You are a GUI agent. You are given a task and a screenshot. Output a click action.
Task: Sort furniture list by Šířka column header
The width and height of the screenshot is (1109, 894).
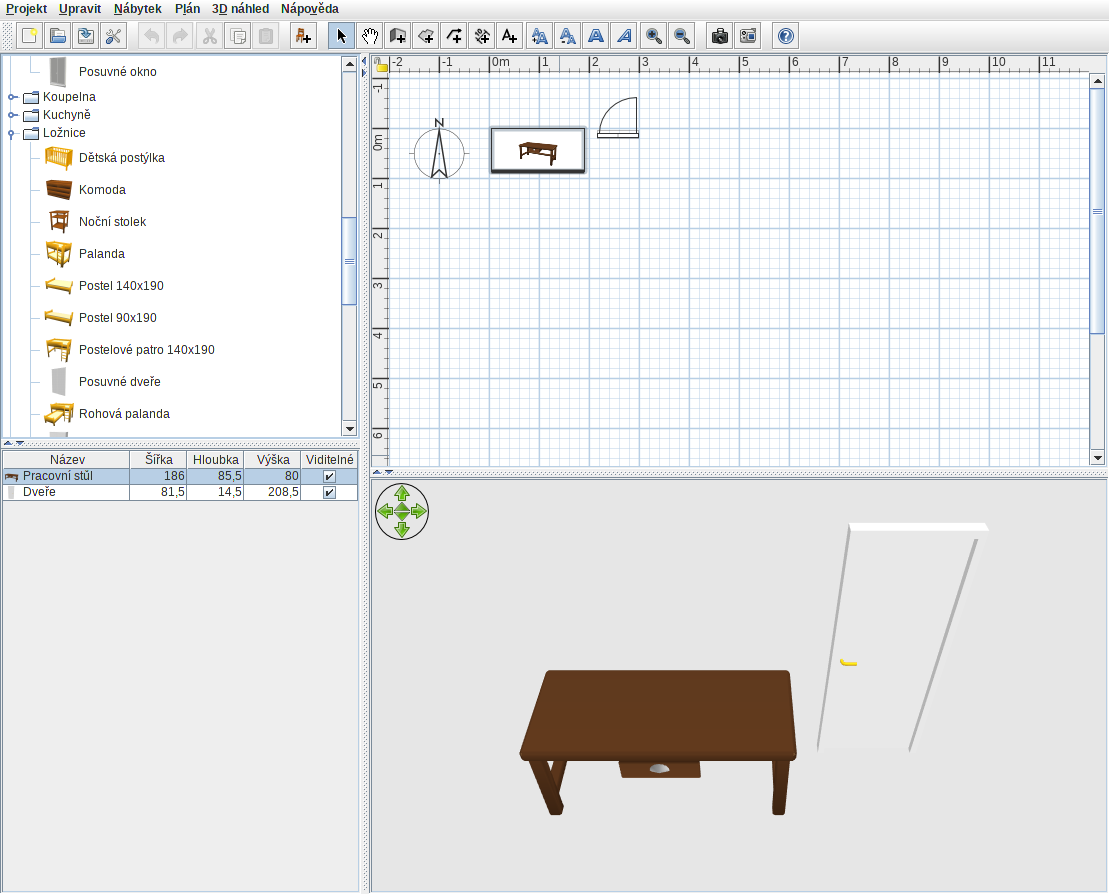[158, 459]
